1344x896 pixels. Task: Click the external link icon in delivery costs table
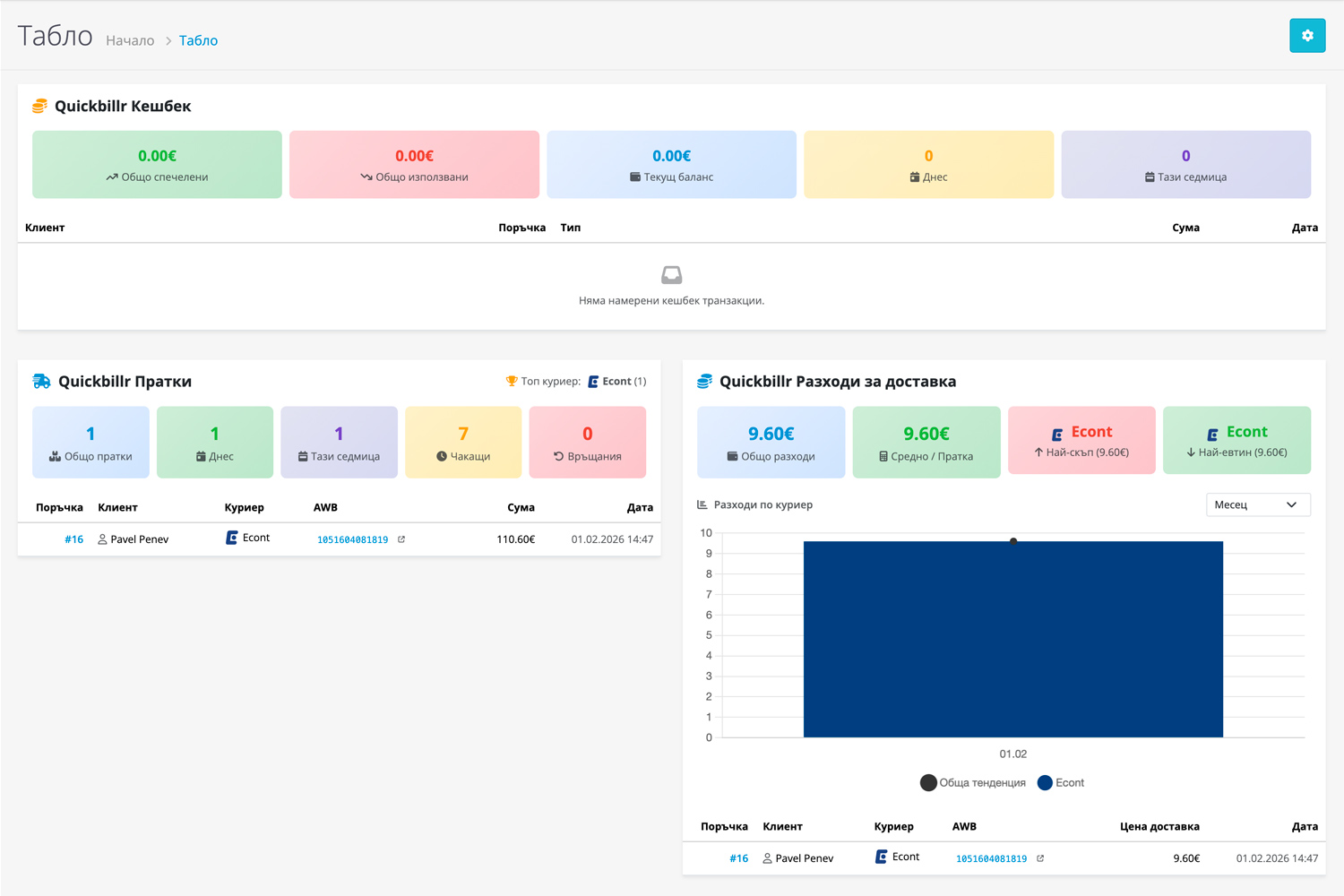[x=1040, y=858]
